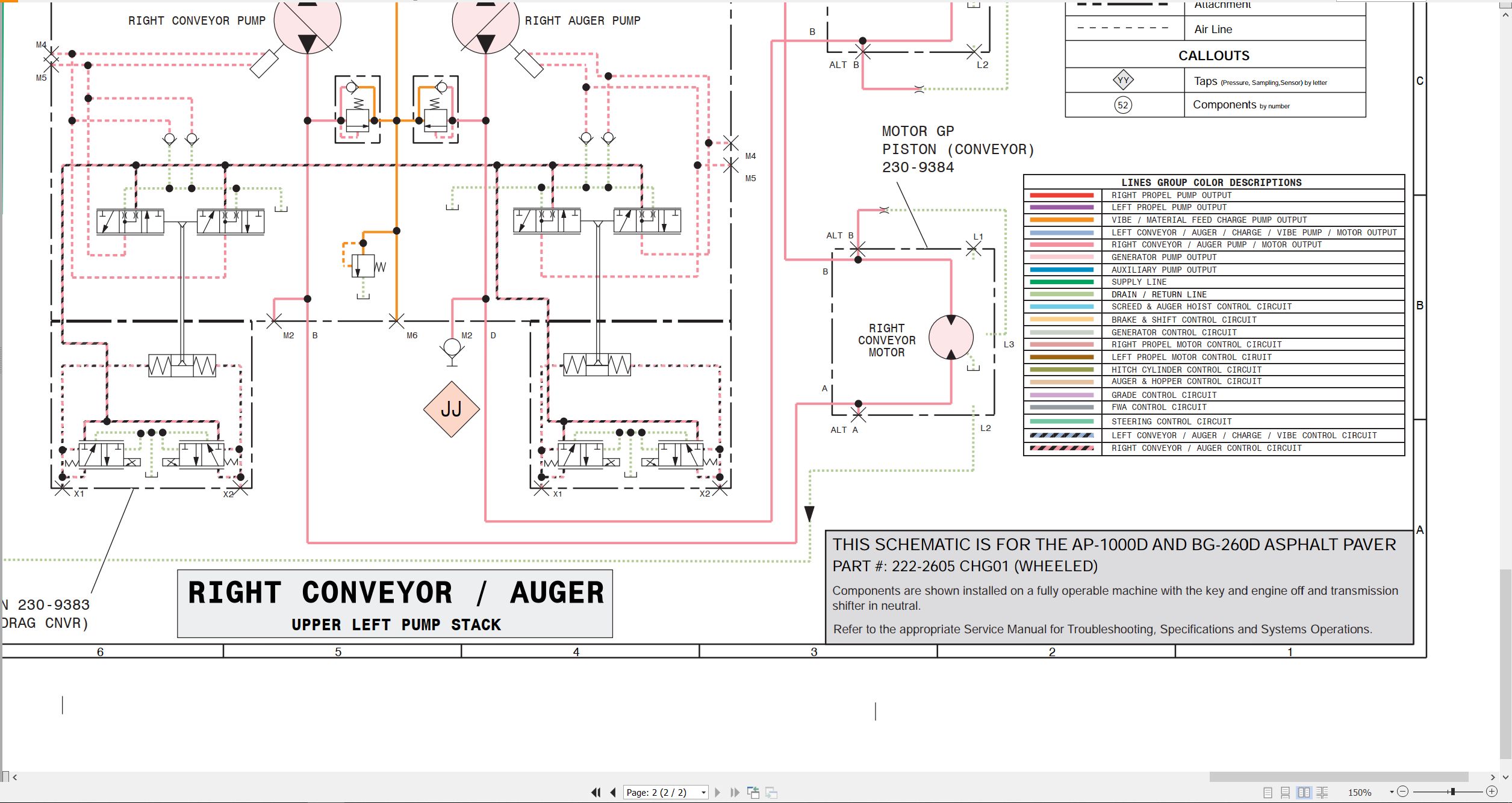Viewport: 1512px width, 803px height.
Task: Click the purple LEFT PROPEL PUMP OUTPUT swatch
Action: click(1062, 207)
